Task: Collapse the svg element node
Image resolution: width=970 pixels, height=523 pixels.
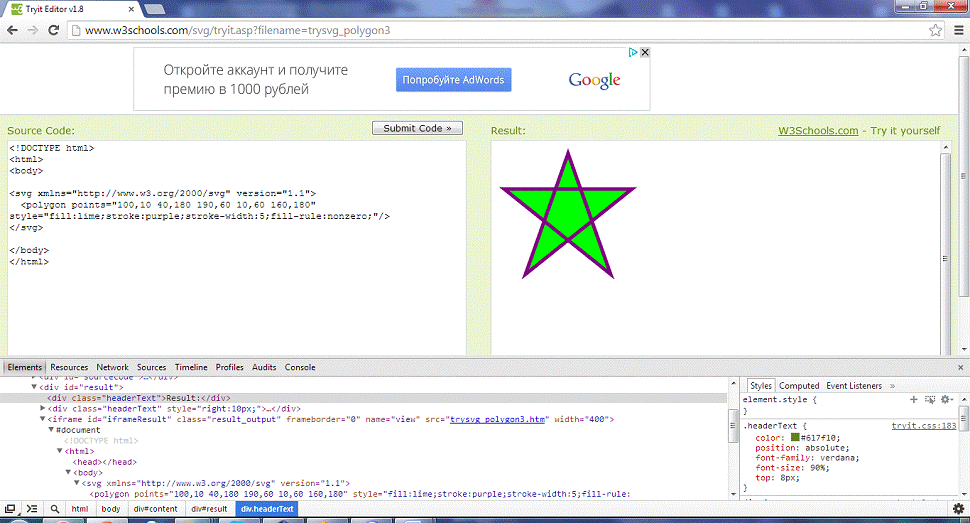Action: pyautogui.click(x=76, y=483)
